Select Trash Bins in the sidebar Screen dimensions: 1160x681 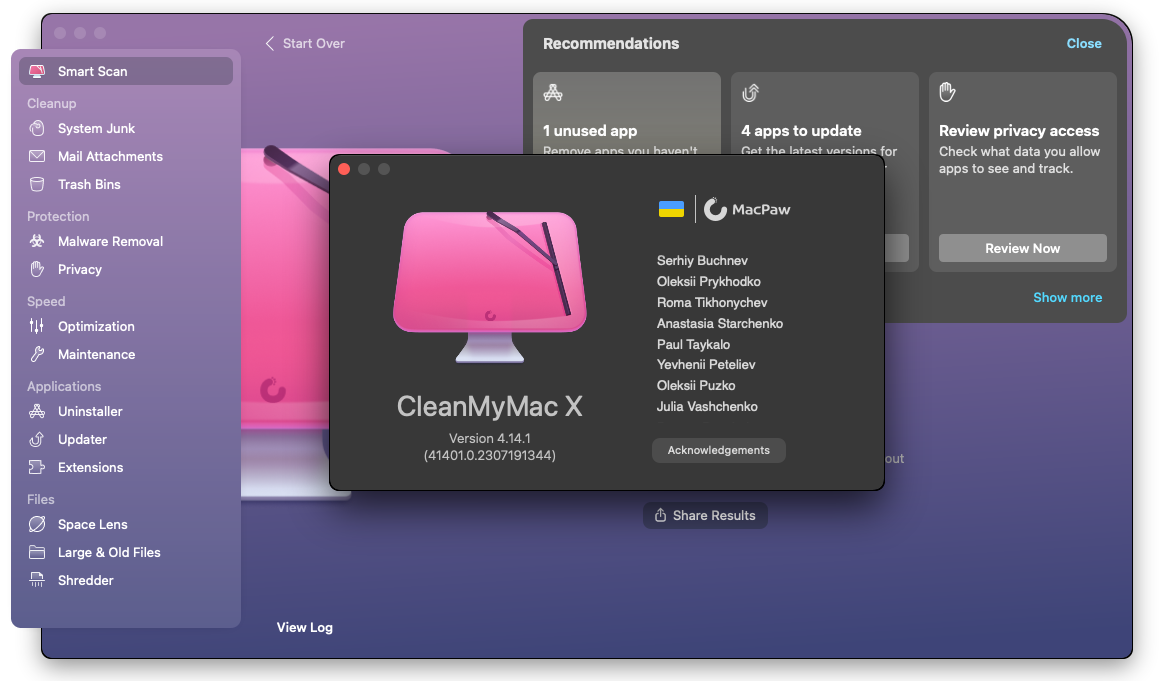[89, 184]
